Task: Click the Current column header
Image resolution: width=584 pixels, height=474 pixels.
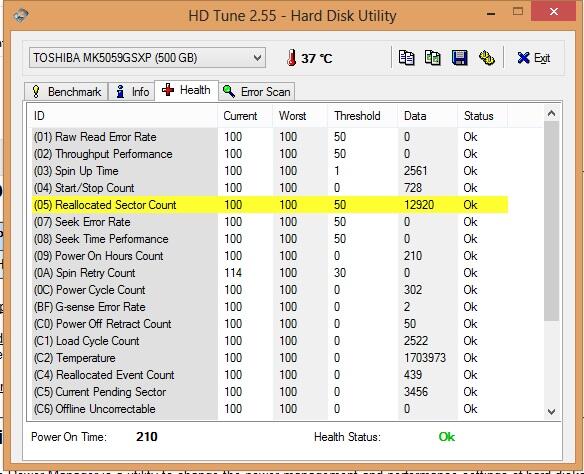Action: [245, 116]
